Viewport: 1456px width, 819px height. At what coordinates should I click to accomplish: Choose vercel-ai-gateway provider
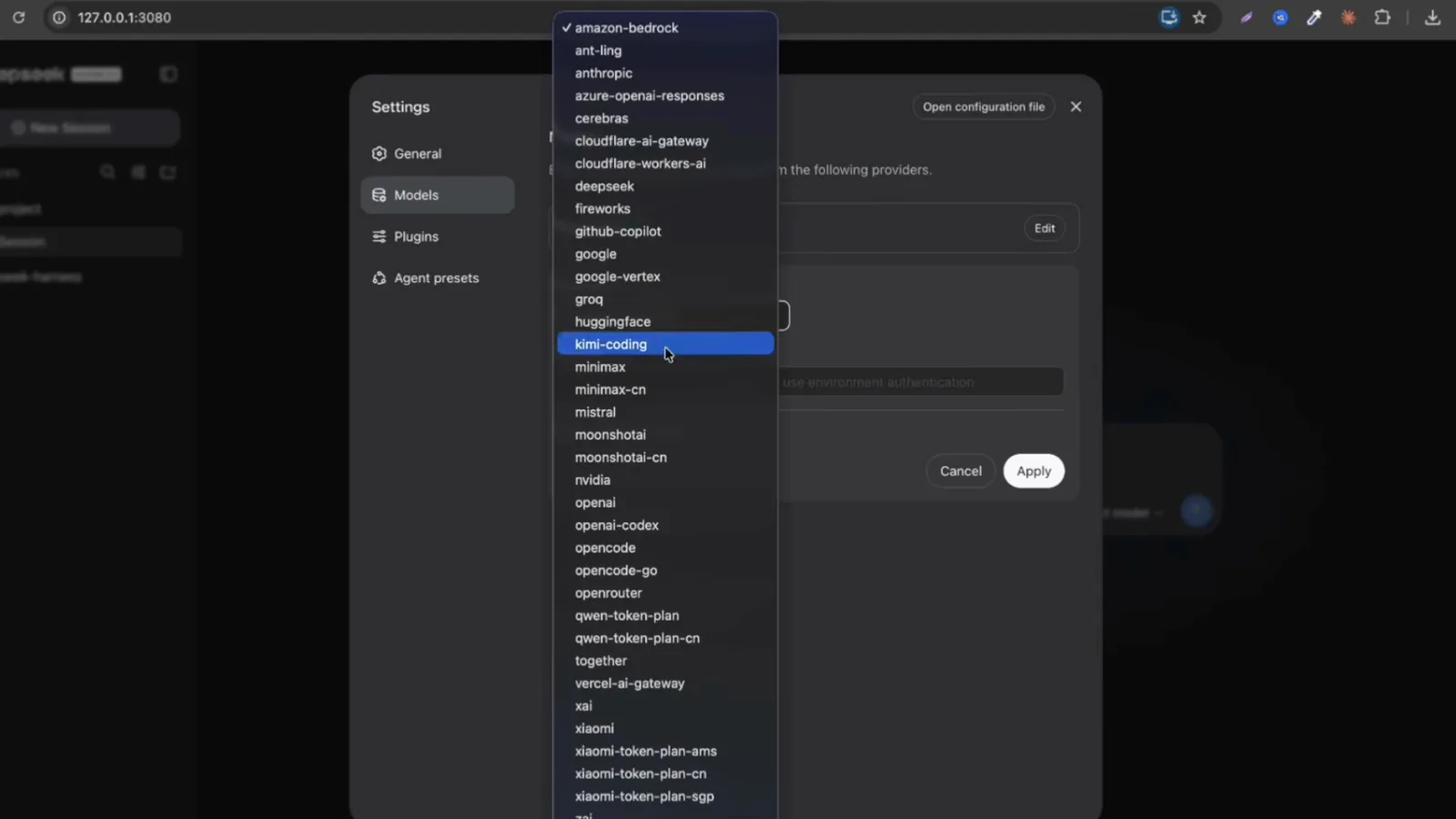665,683
